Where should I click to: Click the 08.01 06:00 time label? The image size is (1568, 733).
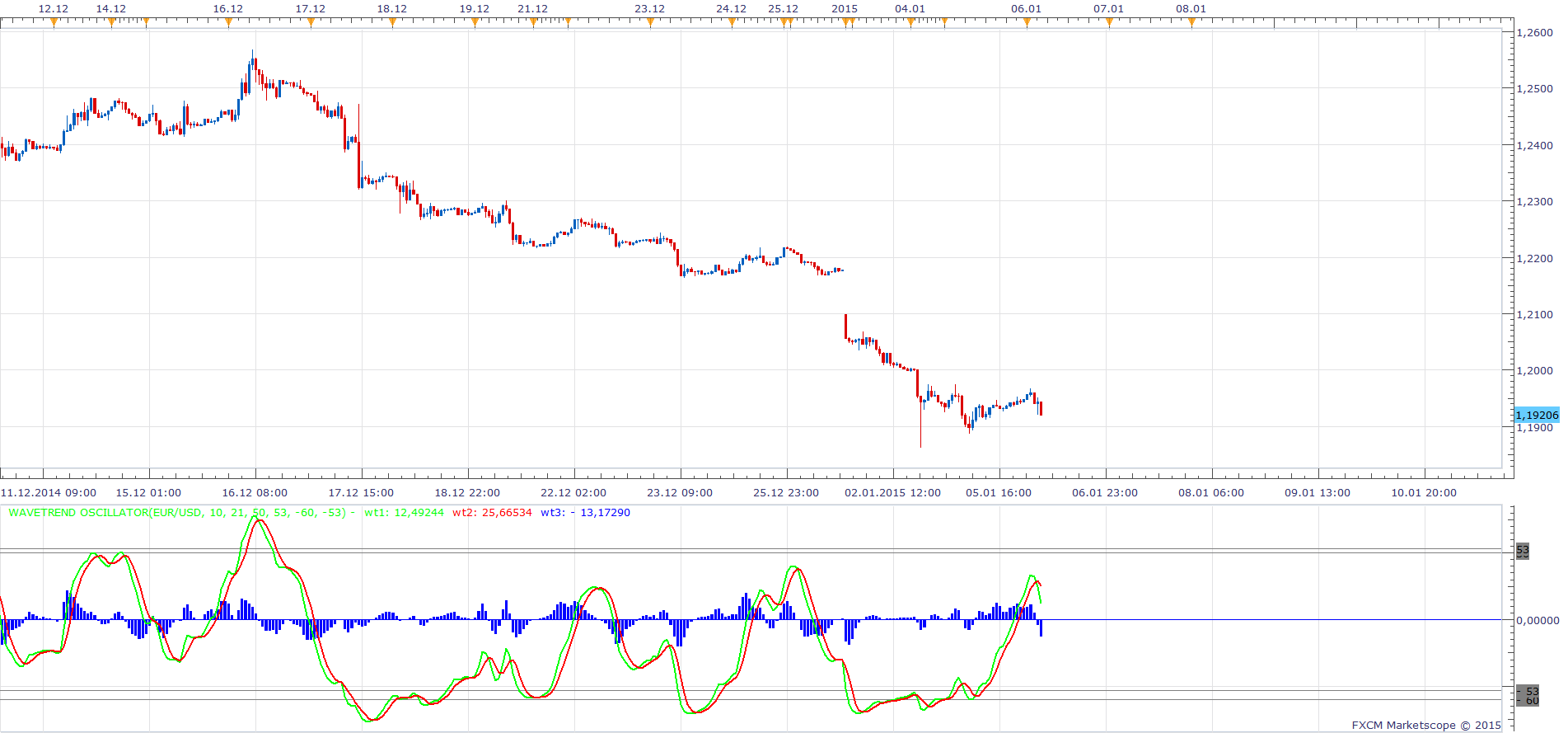click(x=1211, y=493)
